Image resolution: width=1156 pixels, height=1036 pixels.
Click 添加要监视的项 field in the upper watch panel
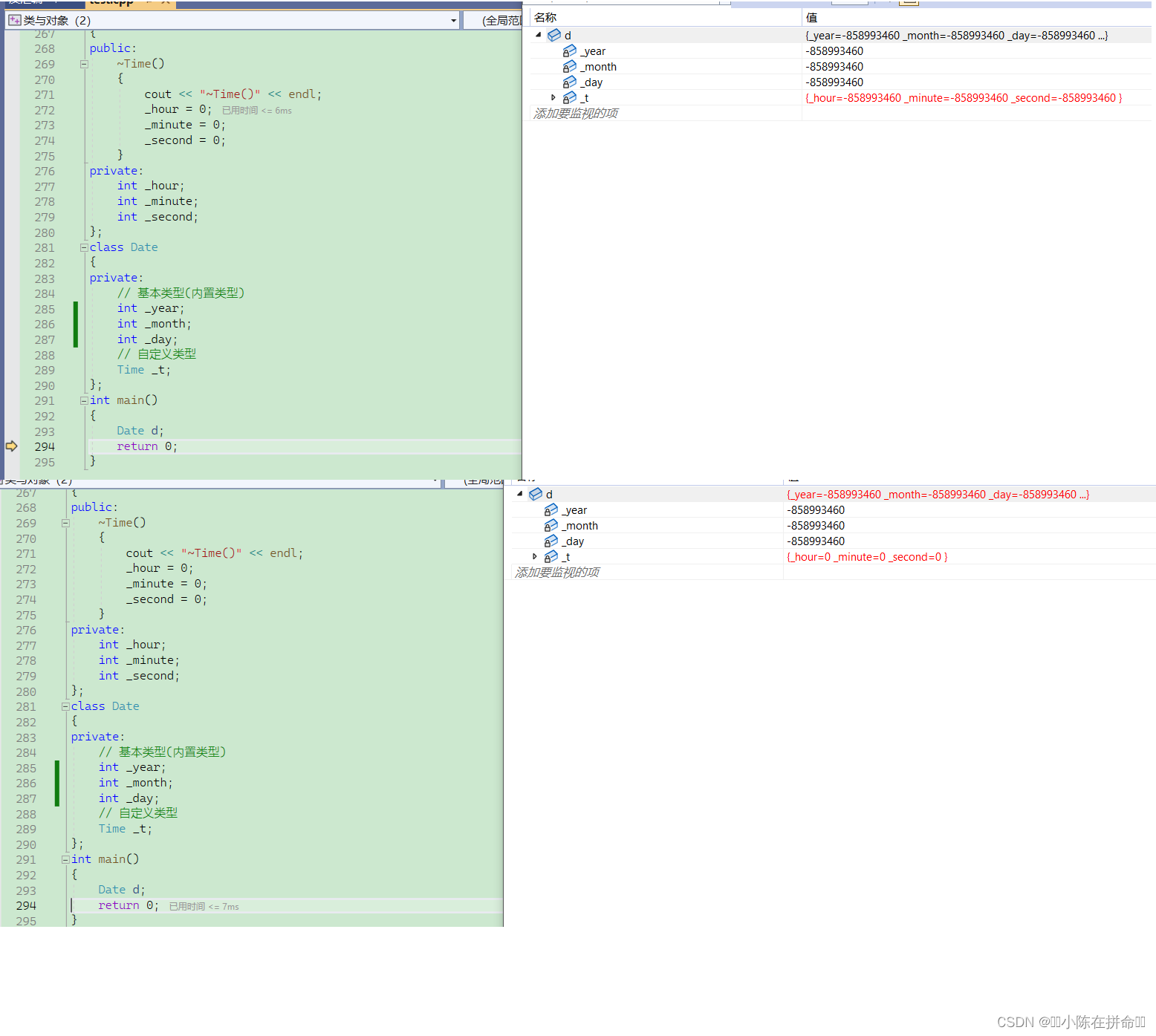(x=576, y=113)
